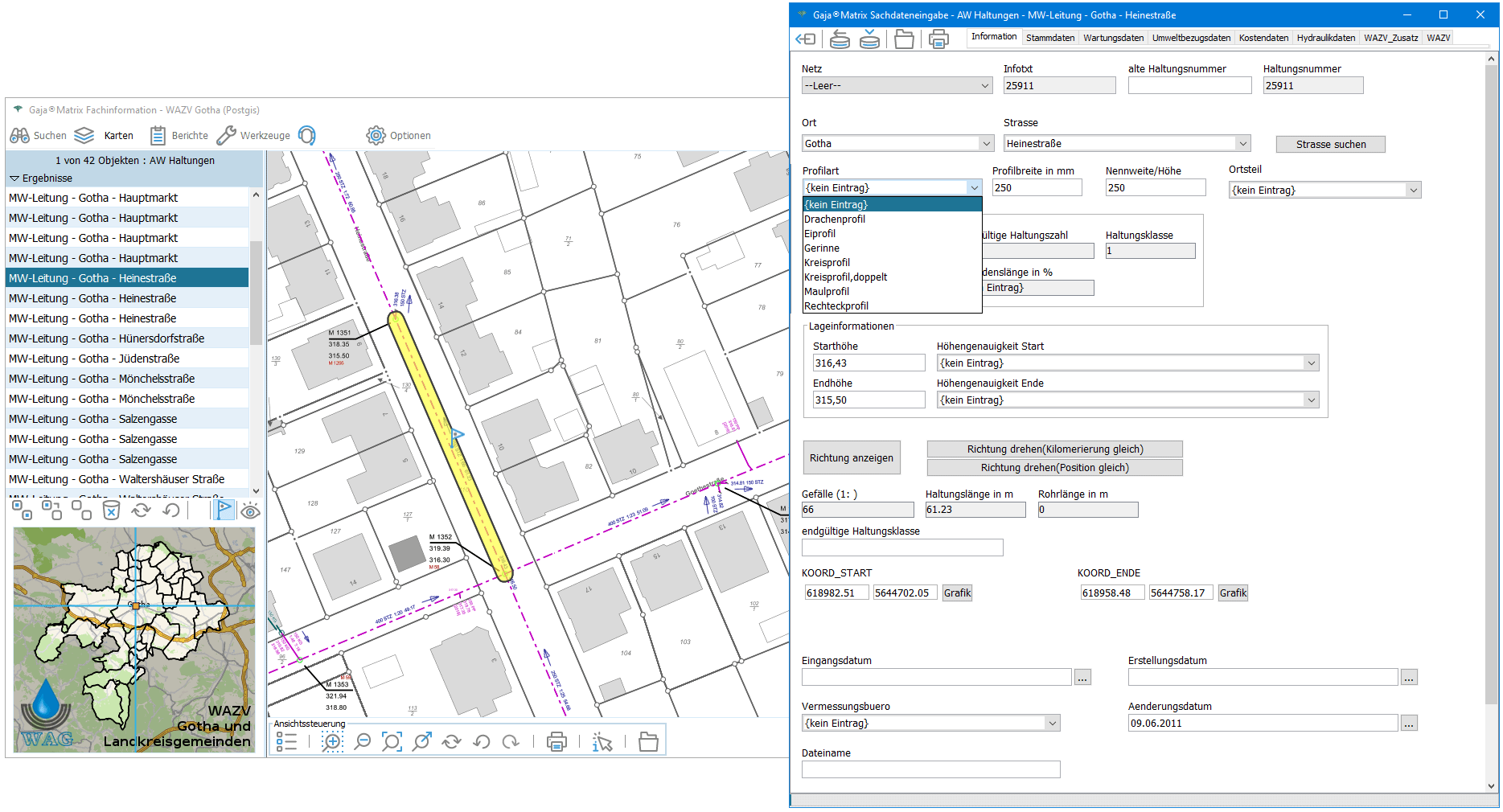Click the printer icon in data form toolbar
Viewport: 1503px width, 812px height.
(938, 39)
